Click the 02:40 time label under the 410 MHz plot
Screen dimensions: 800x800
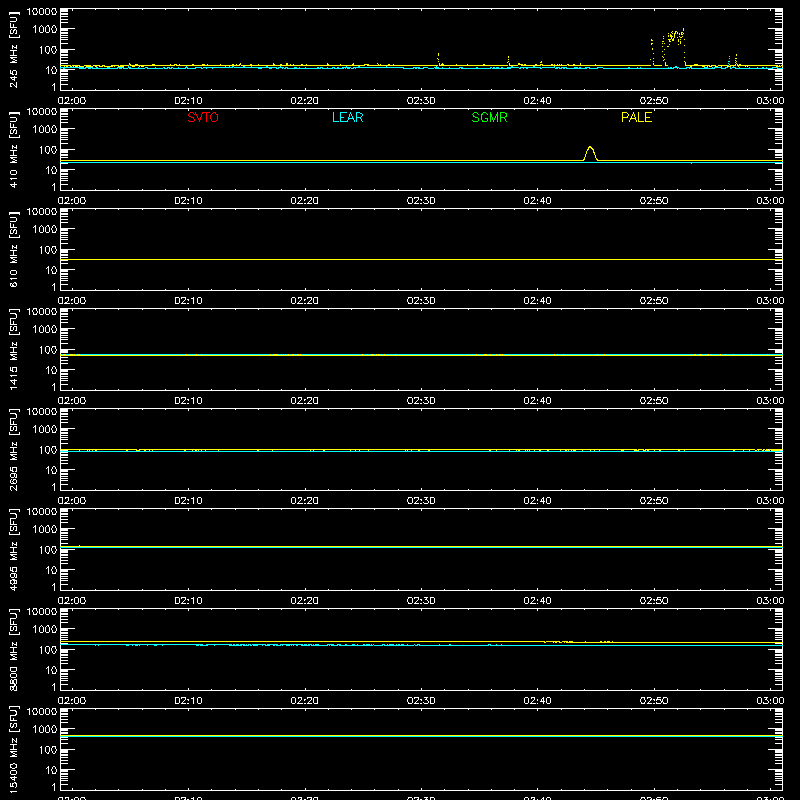[x=537, y=201]
